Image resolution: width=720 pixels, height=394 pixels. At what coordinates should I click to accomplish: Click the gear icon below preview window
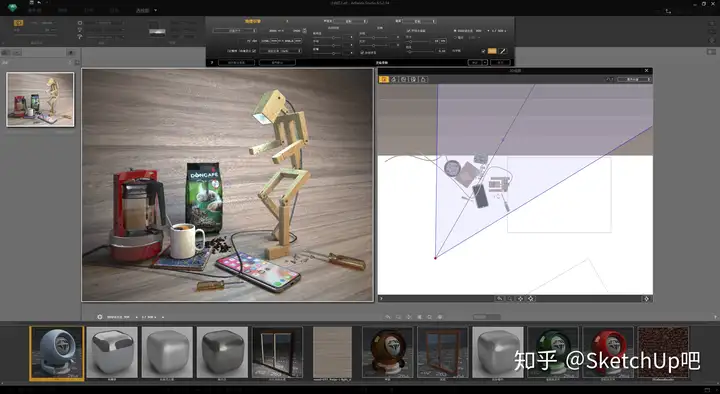coord(100,317)
